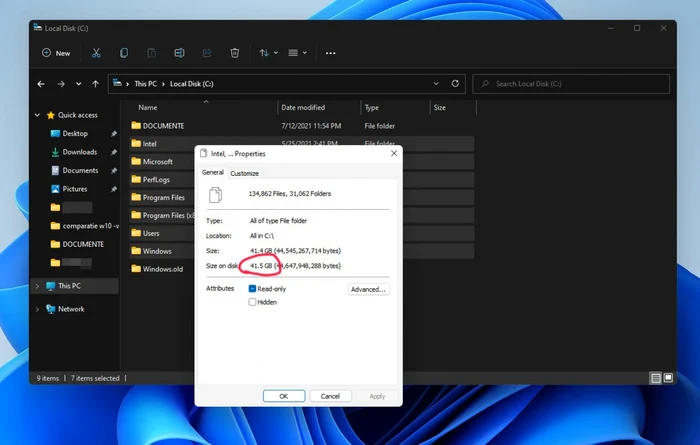The image size is (700, 445).
Task: Click Local Disk (C:) in address breadcrumb
Action: coord(192,84)
